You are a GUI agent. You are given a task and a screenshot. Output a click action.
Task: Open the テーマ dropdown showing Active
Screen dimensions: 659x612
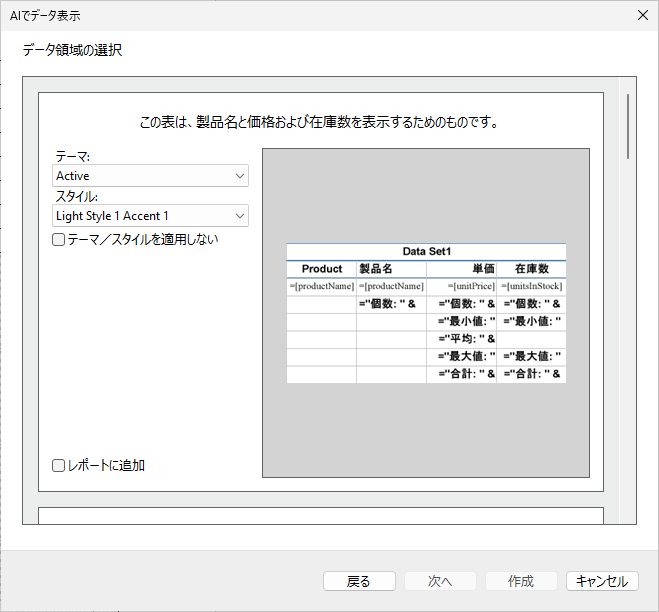150,176
